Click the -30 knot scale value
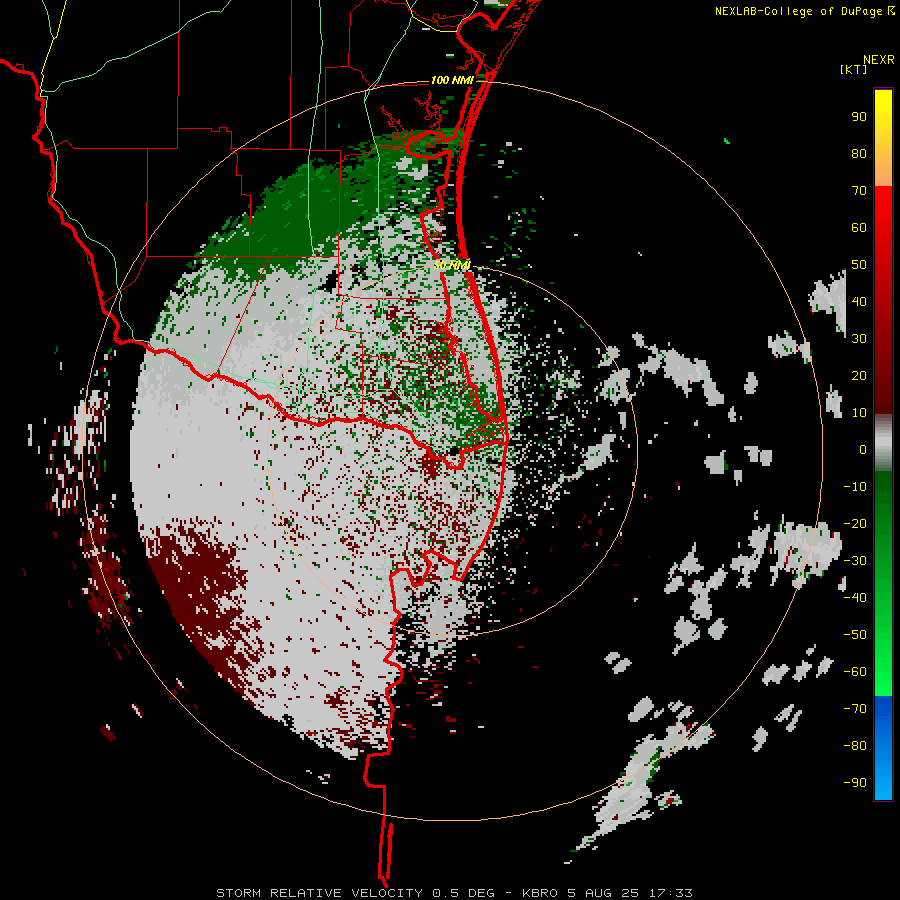 [x=855, y=561]
